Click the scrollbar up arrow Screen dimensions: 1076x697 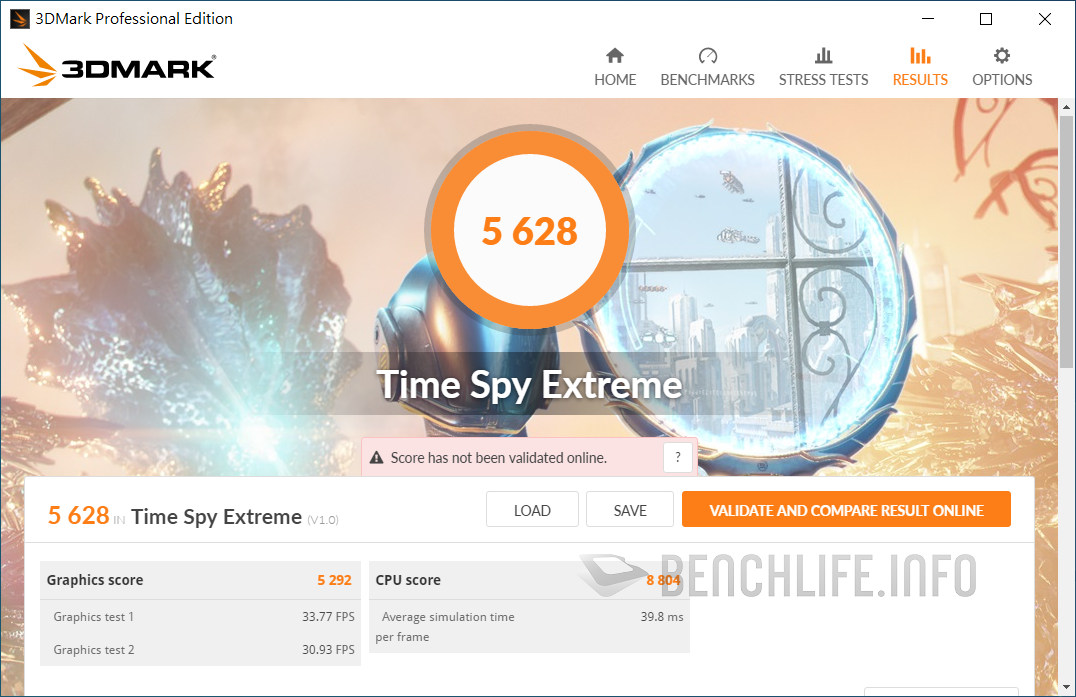click(x=1066, y=107)
